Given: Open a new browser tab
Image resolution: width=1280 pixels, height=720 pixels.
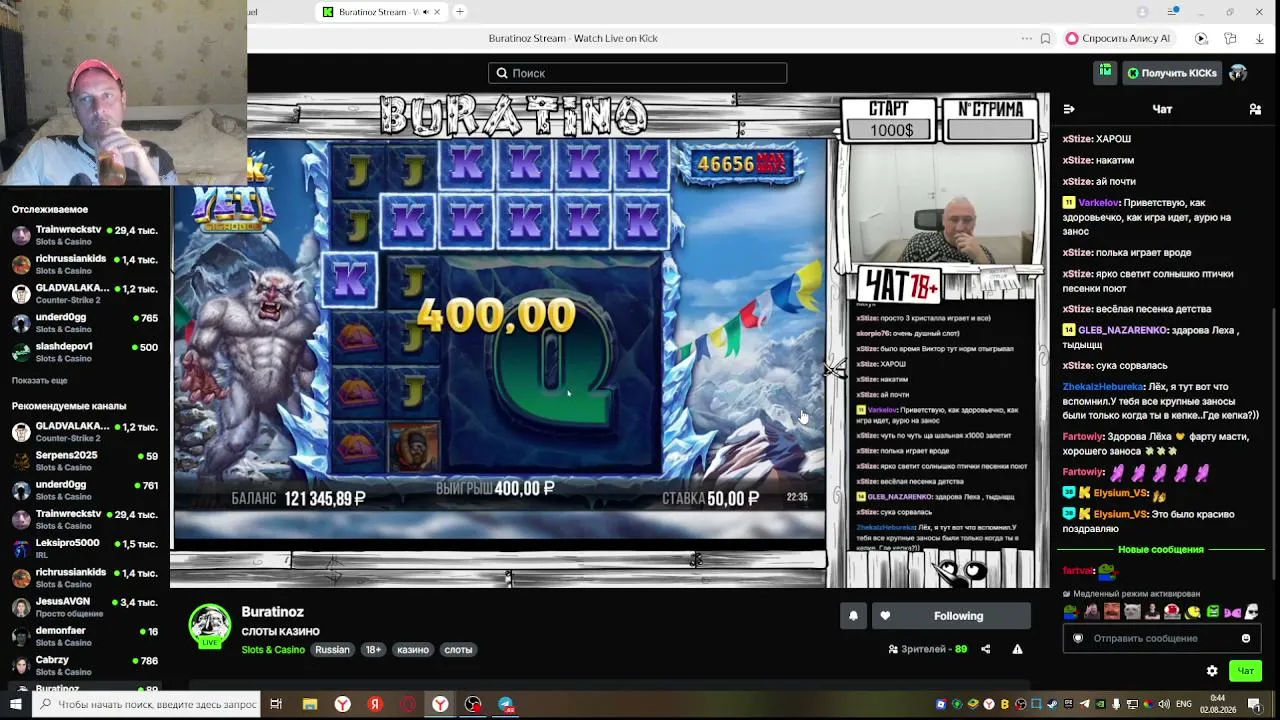Looking at the screenshot, I should (460, 12).
